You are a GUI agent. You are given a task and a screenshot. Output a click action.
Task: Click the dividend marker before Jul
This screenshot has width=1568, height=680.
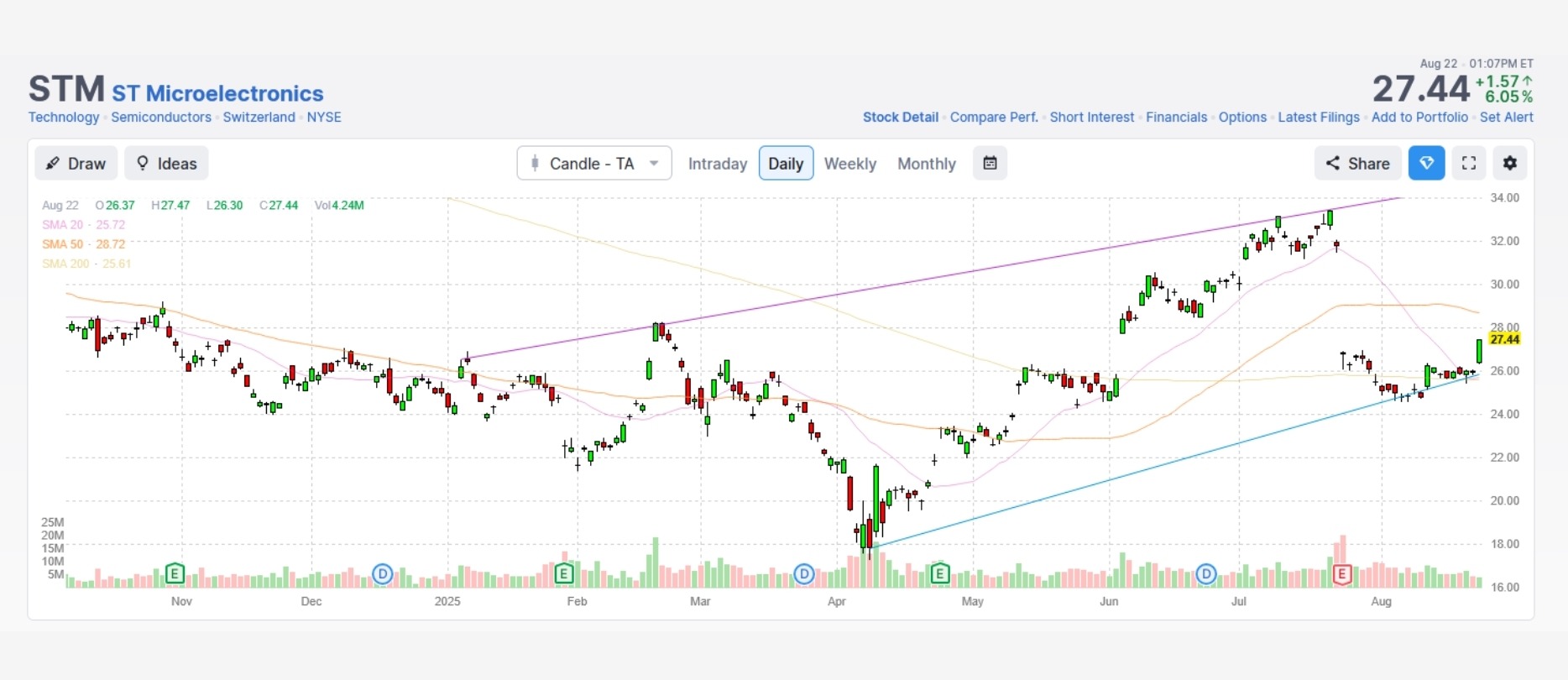pos(1206,574)
